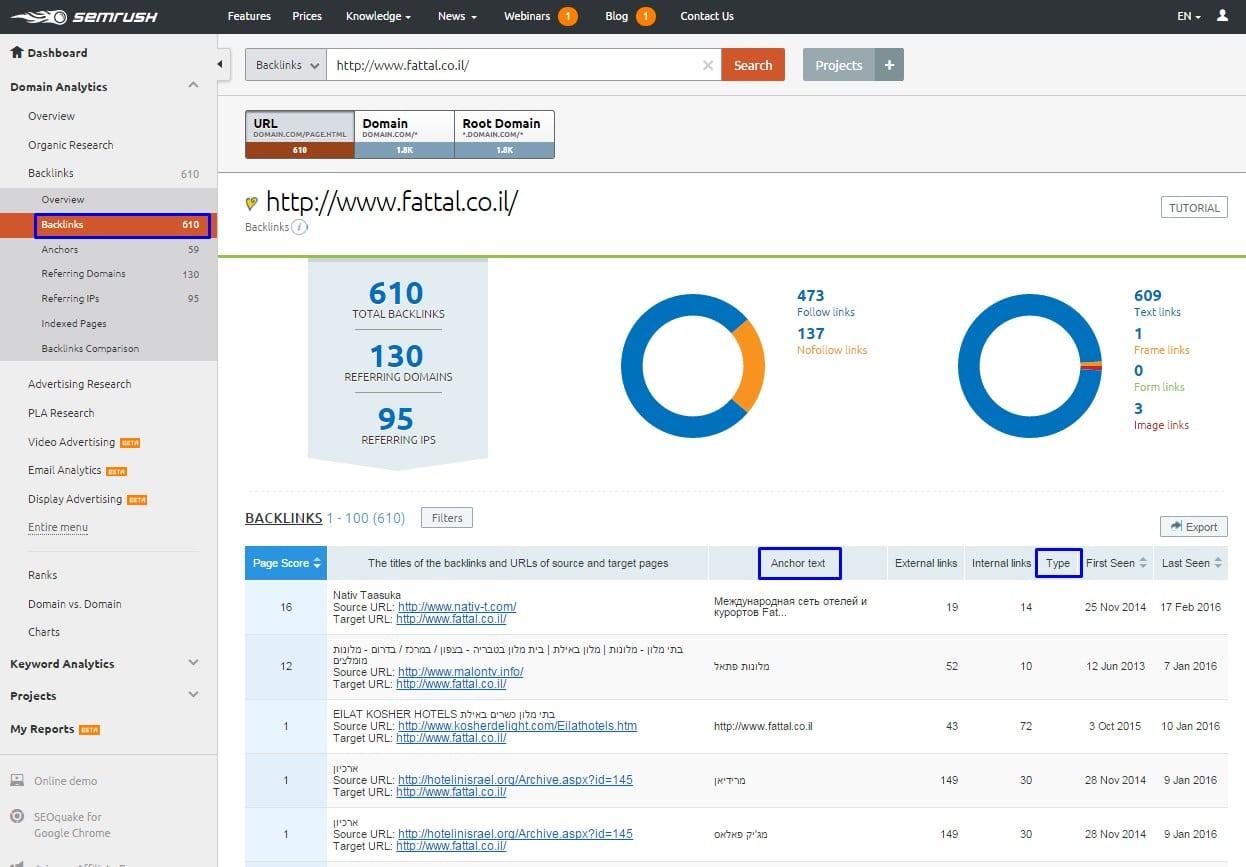Open Video Advertising in sidebar
Image resolution: width=1246 pixels, height=867 pixels.
[72, 442]
